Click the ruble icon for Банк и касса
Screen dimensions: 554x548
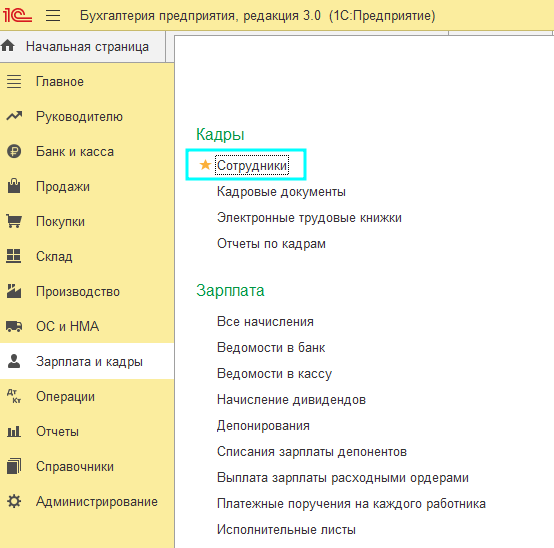click(14, 152)
